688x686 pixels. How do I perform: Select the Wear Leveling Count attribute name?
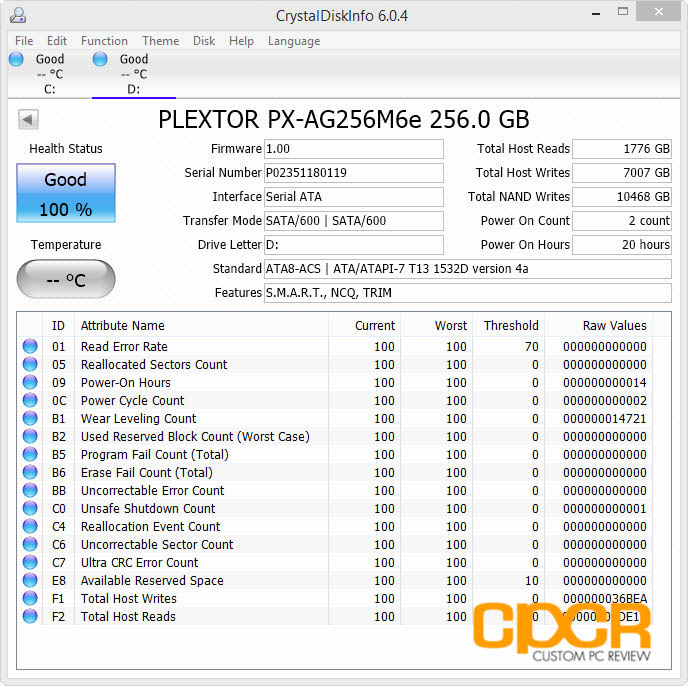[138, 418]
